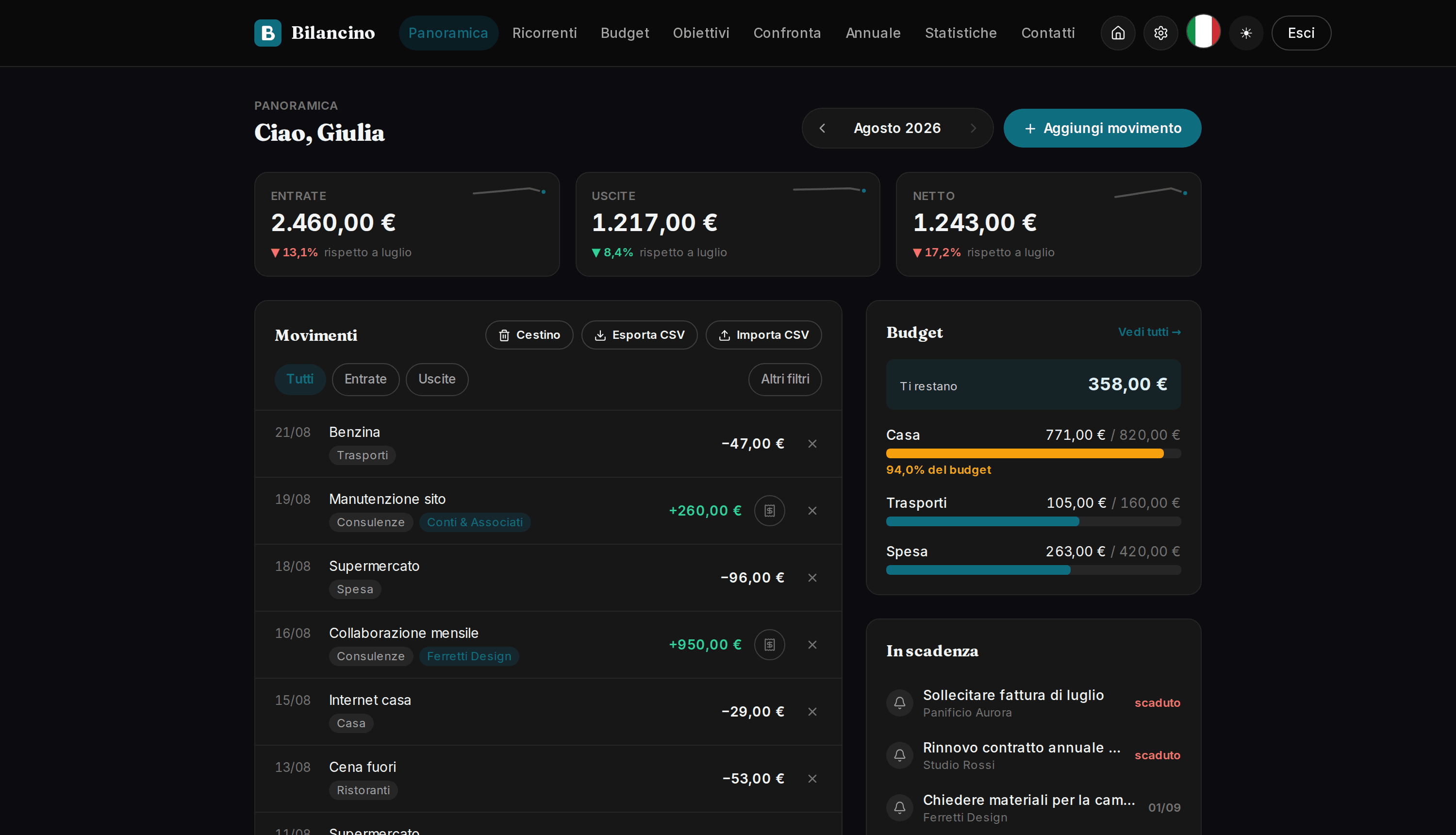Filter movements by Entrate

365,379
